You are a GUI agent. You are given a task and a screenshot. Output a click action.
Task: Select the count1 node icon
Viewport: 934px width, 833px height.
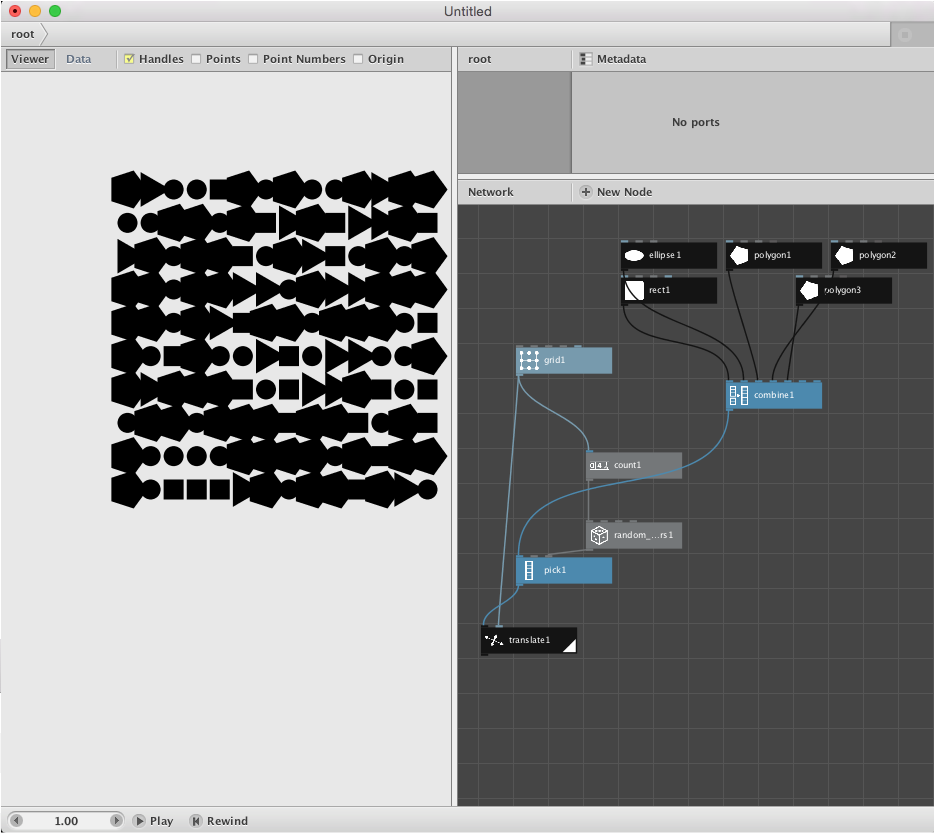599,465
